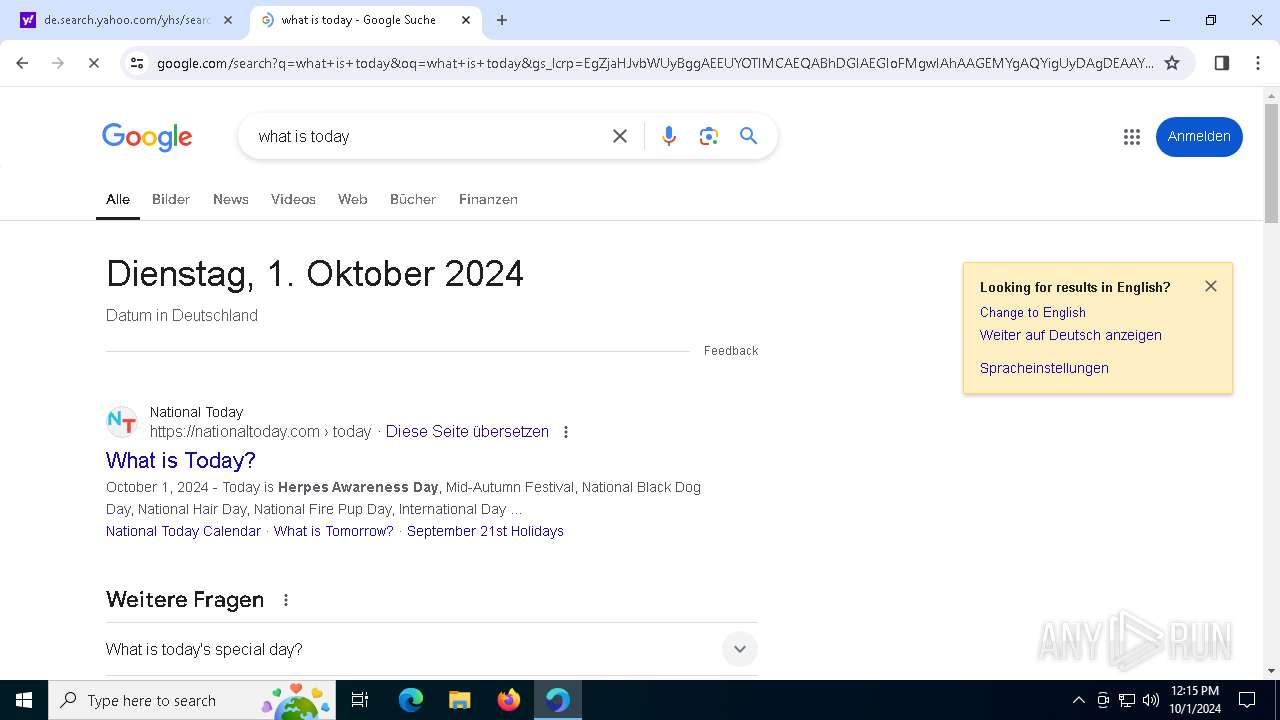
Task: Switch to News results tab
Action: [x=231, y=199]
